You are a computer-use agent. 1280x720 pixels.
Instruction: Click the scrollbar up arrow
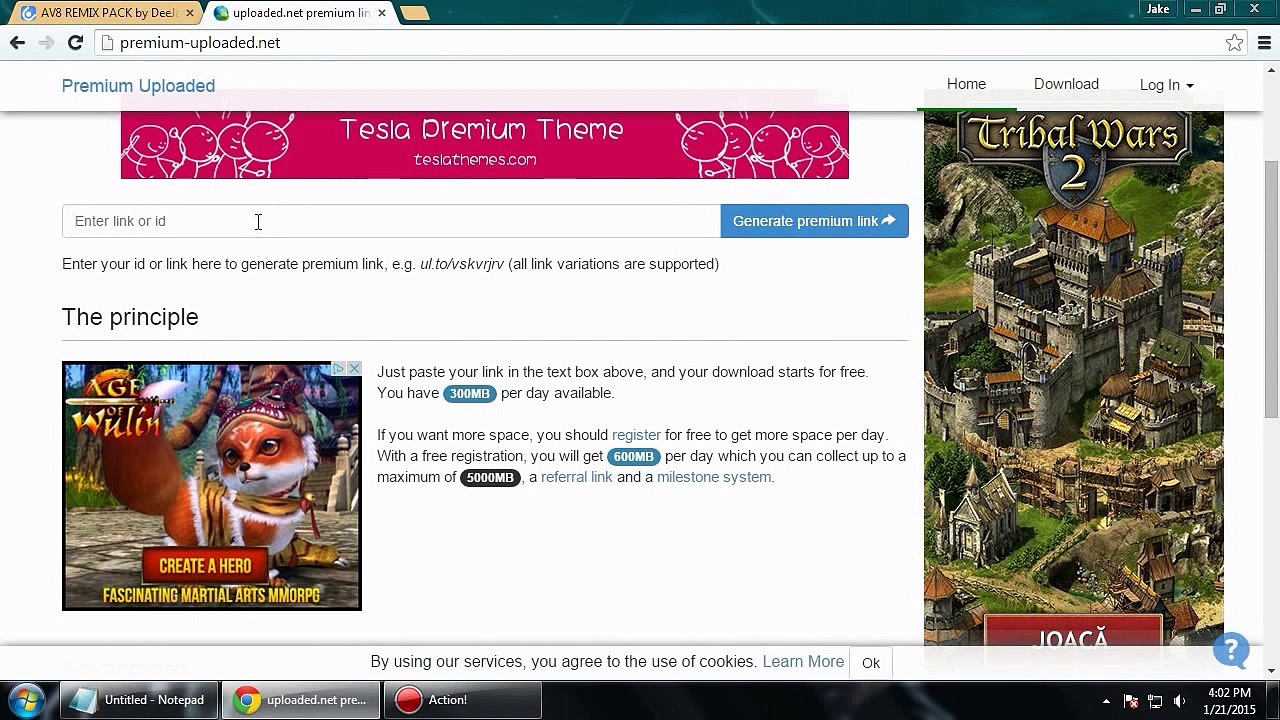coord(1271,69)
